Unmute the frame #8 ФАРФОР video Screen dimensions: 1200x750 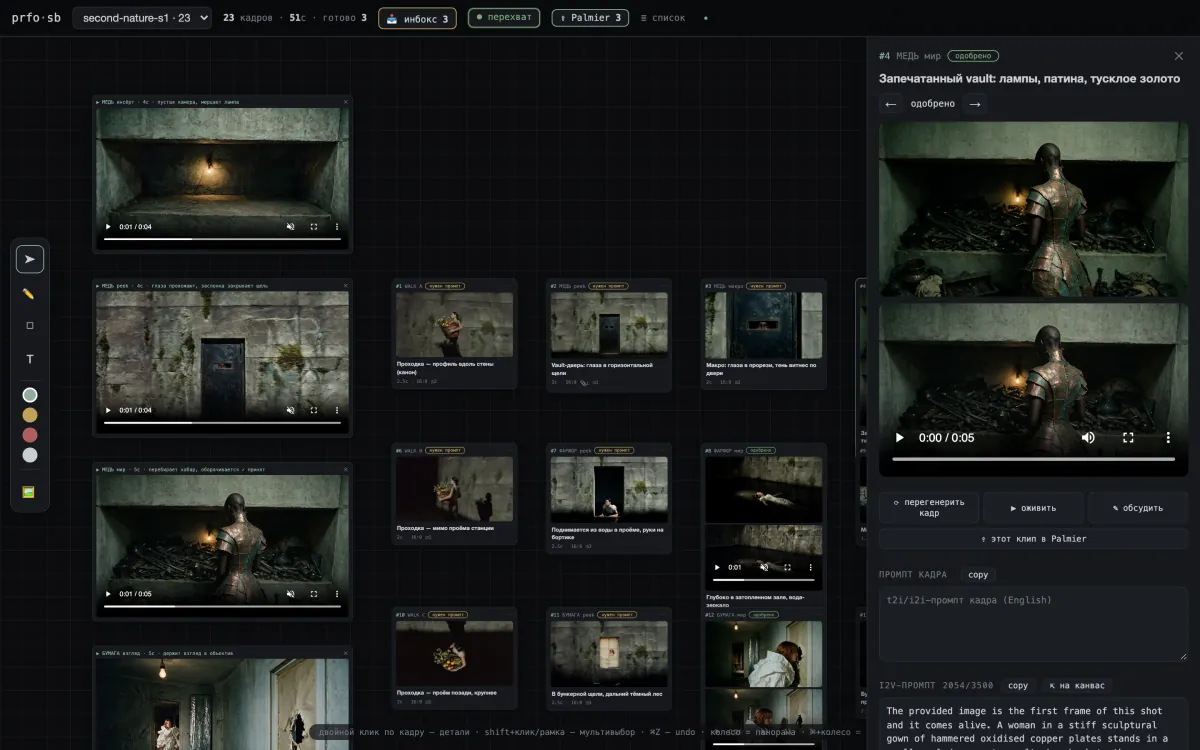coord(765,567)
